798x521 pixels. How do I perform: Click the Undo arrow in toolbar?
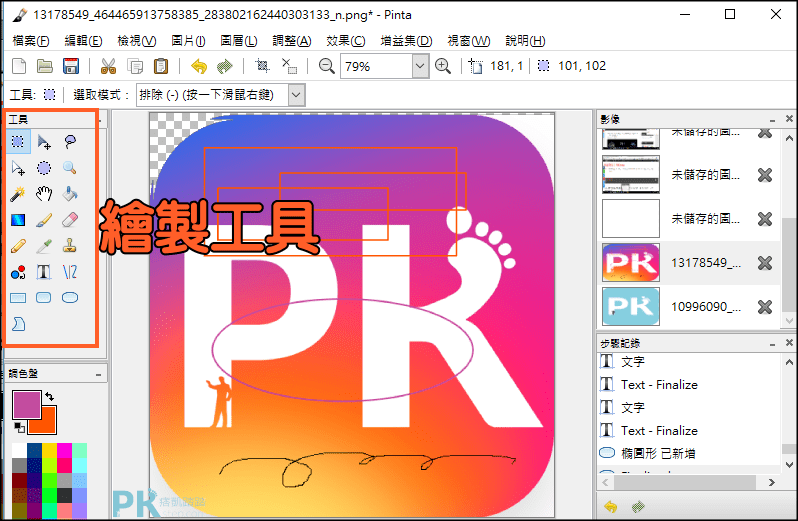[199, 66]
